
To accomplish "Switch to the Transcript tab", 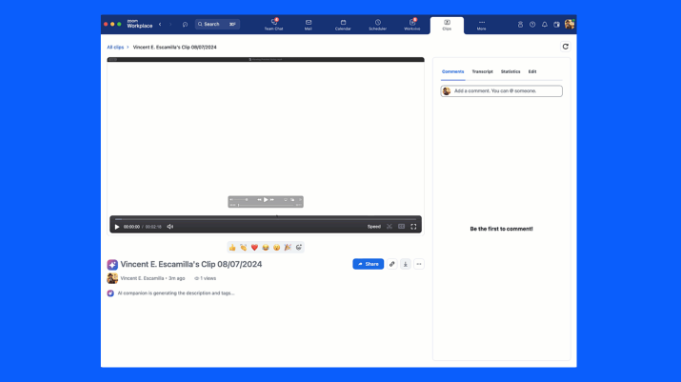I will 482,72.
